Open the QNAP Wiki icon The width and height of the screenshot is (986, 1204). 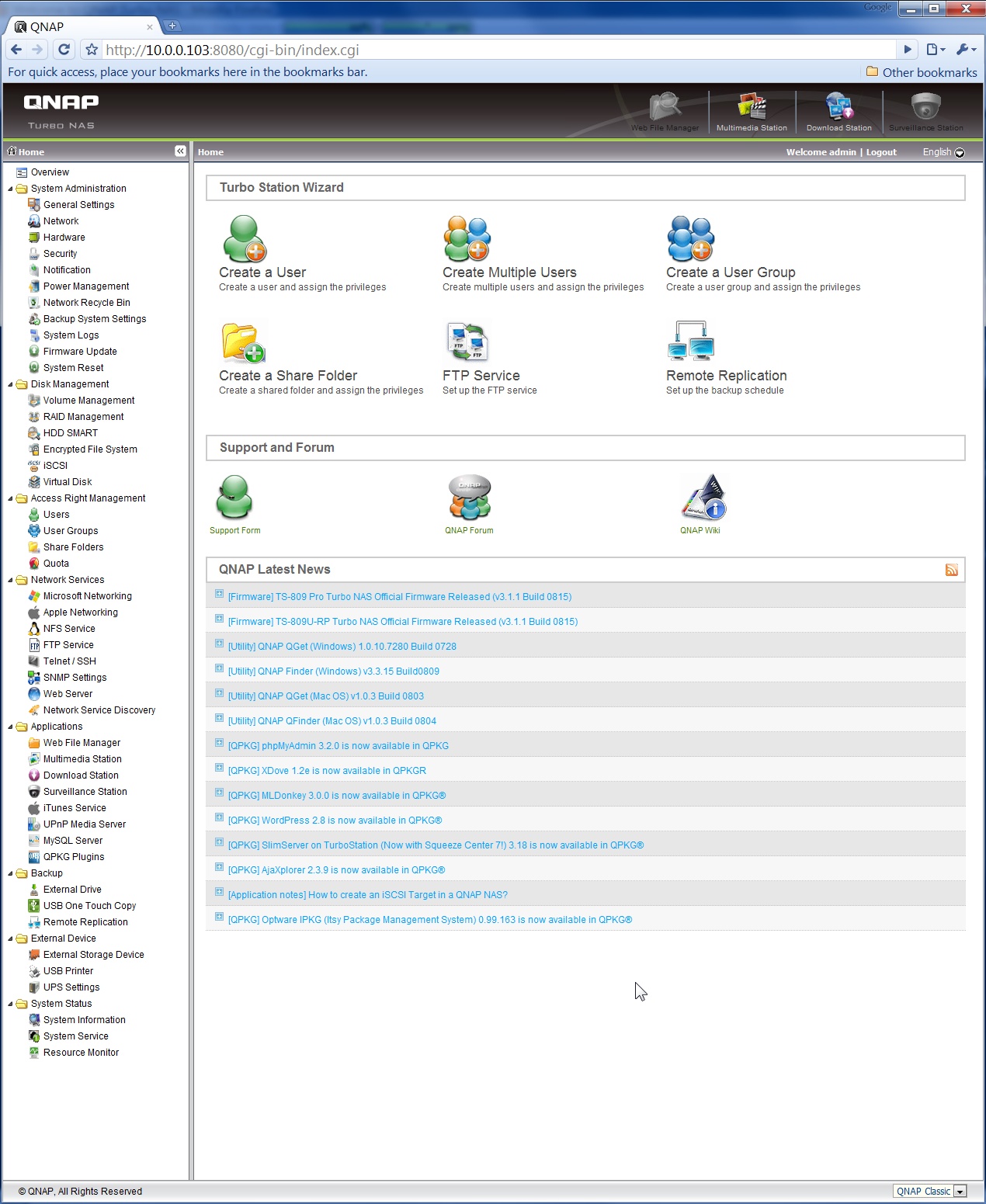click(x=703, y=498)
